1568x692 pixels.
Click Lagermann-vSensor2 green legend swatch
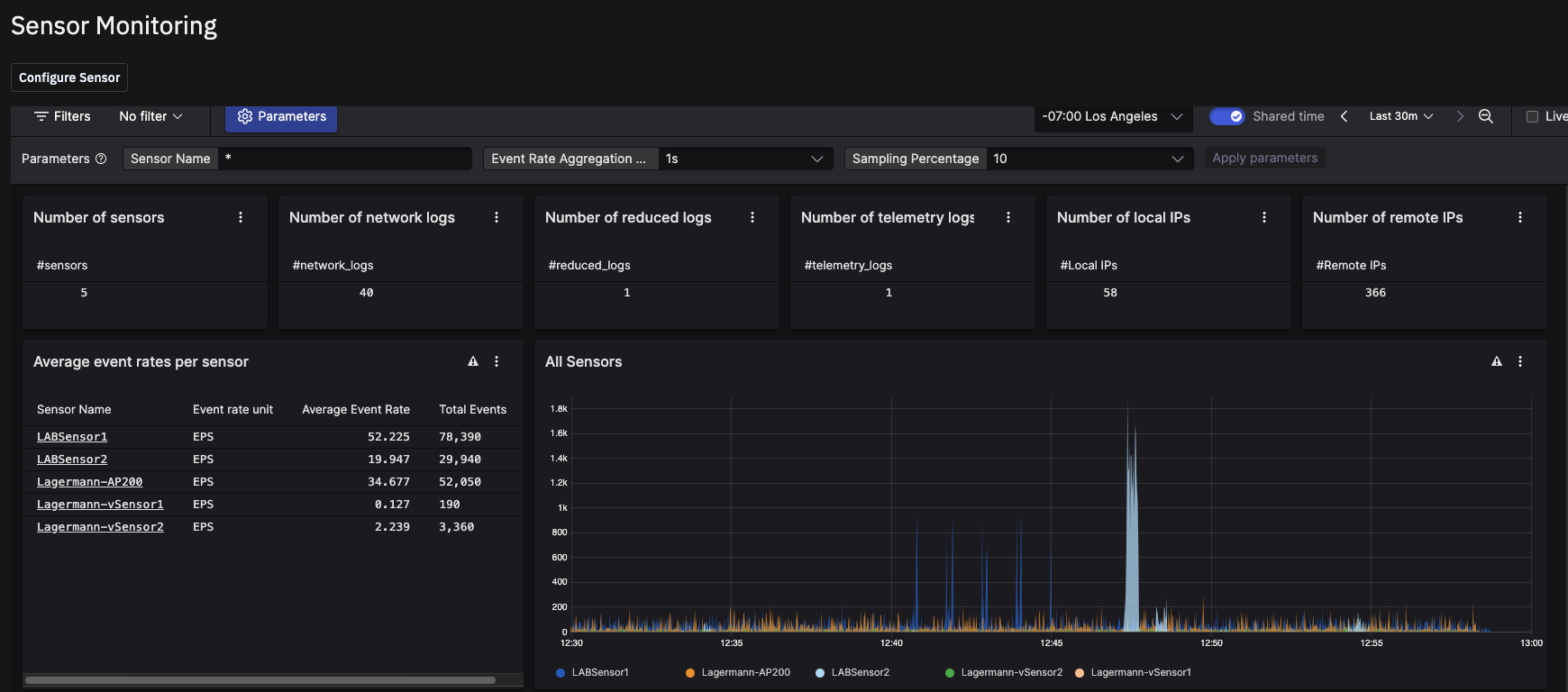pyautogui.click(x=950, y=673)
